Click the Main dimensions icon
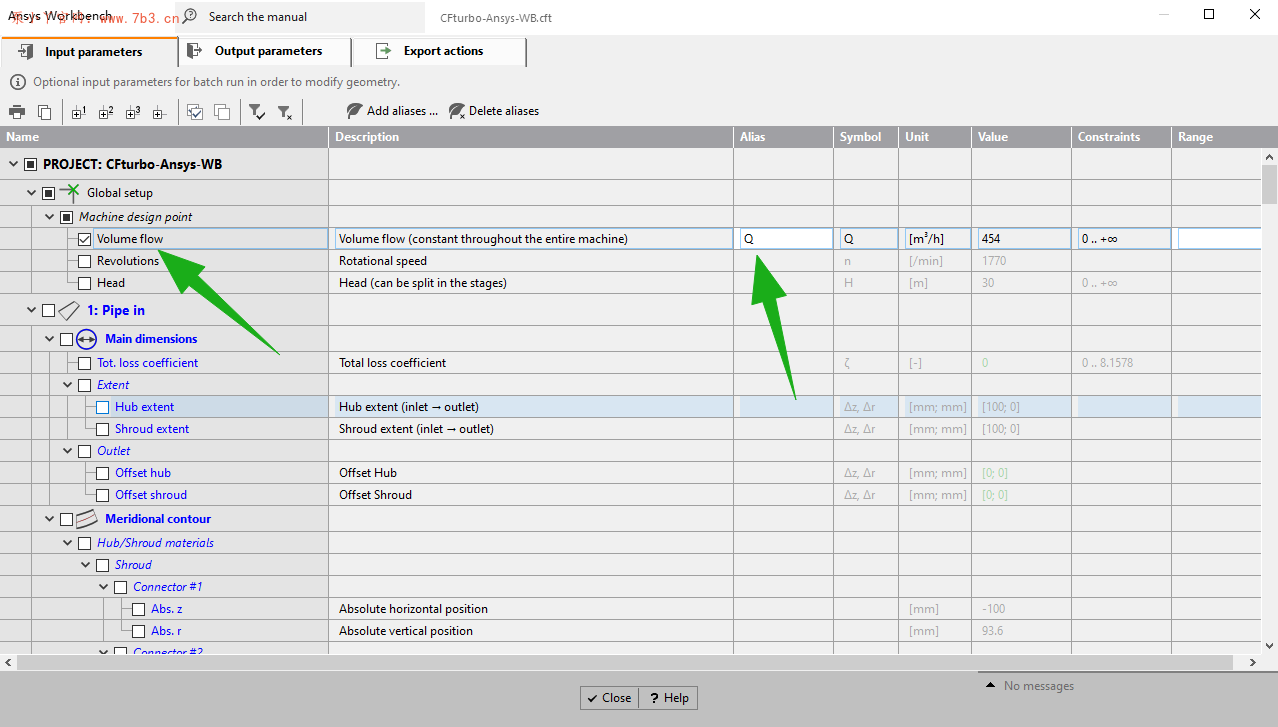The width and height of the screenshot is (1278, 727). tap(87, 339)
